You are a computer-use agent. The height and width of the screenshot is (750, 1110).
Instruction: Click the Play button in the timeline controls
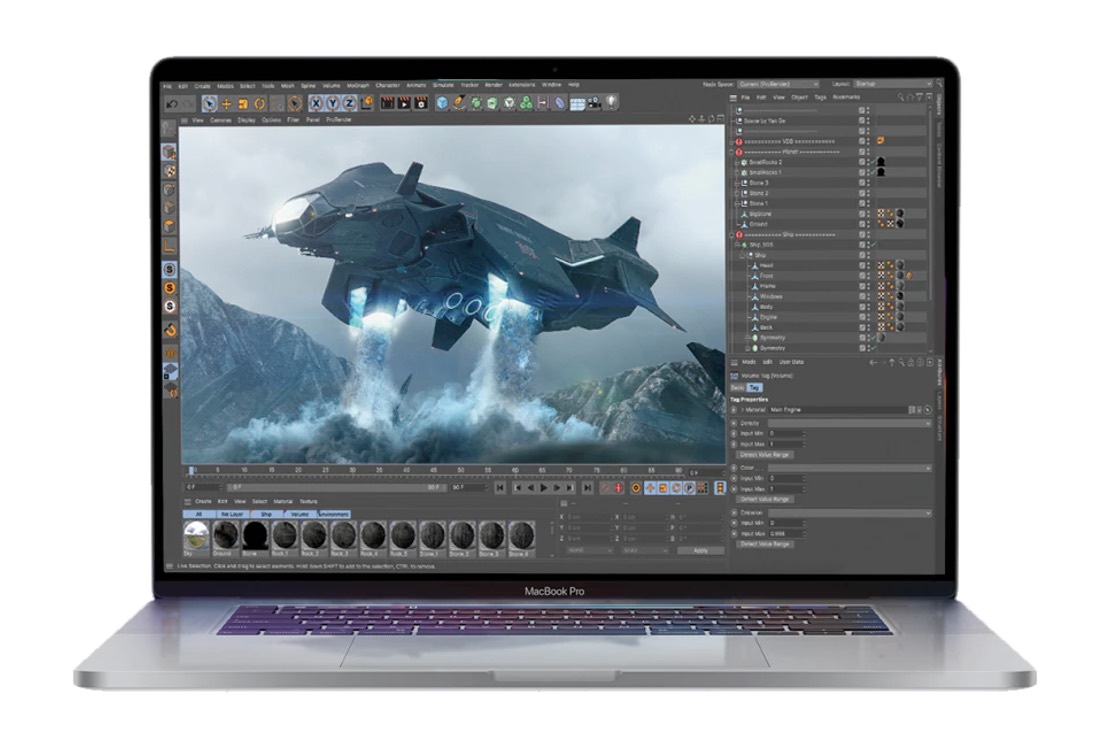pyautogui.click(x=543, y=487)
